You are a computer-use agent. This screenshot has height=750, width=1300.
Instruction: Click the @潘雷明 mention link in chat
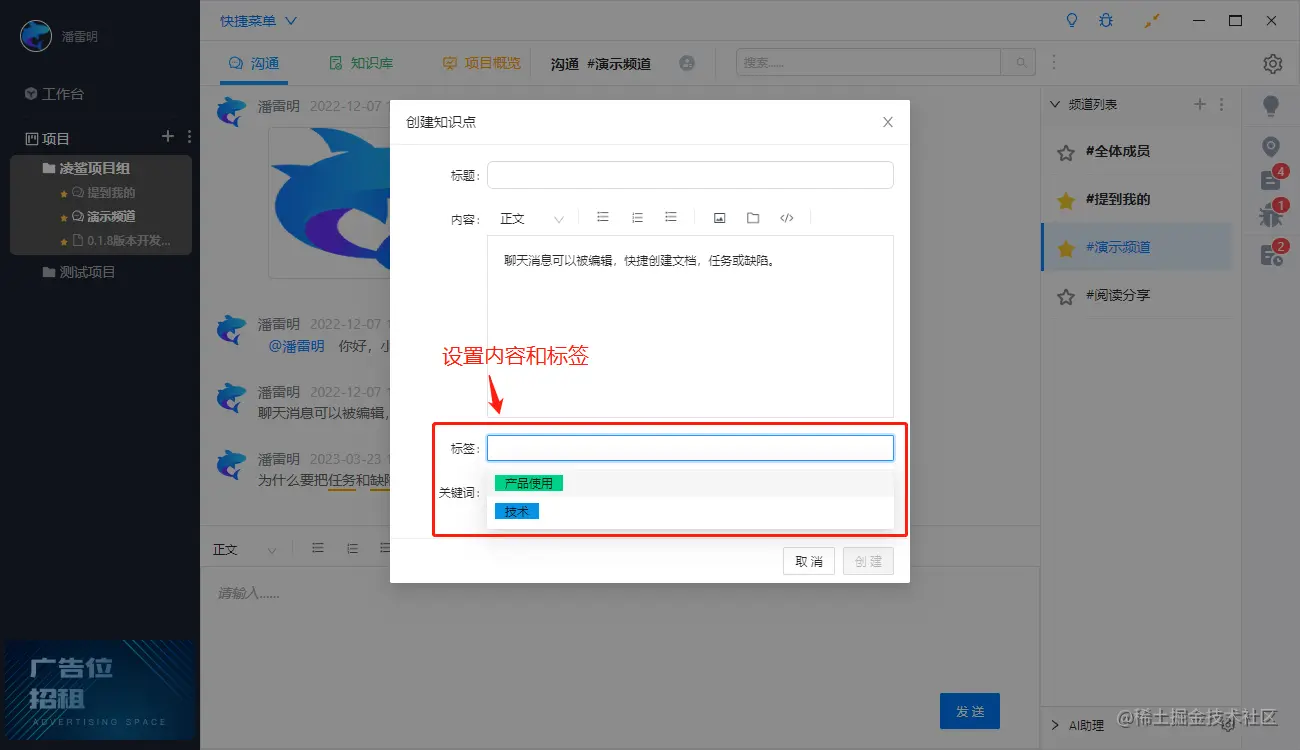(297, 346)
